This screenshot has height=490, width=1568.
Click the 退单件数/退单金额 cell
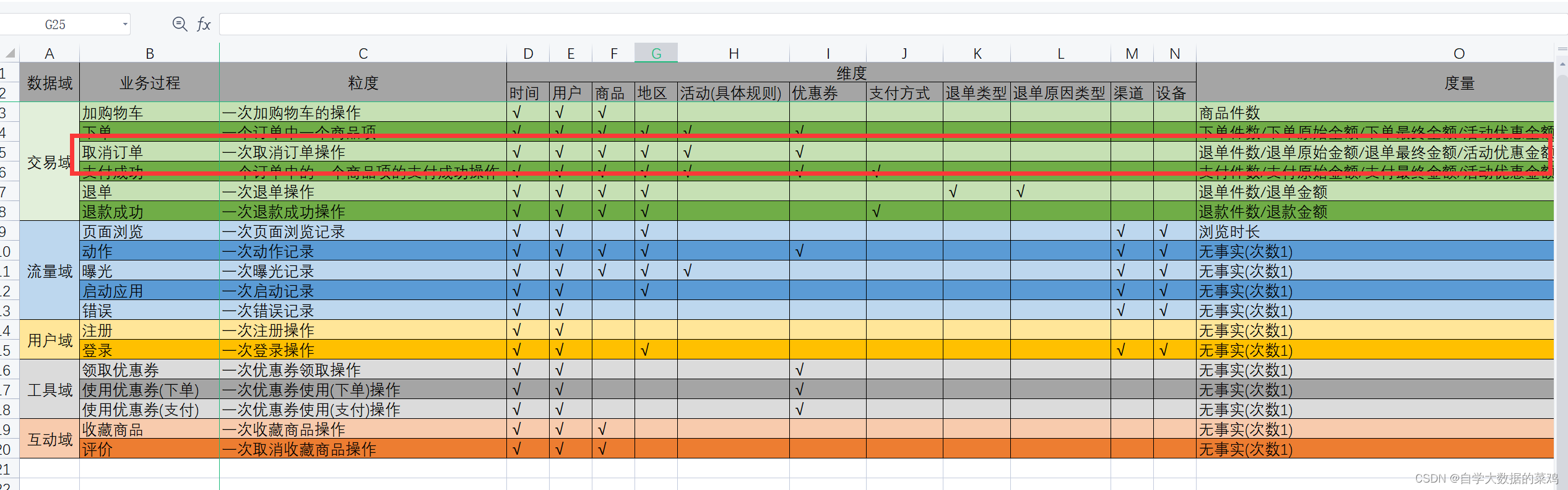pyautogui.click(x=1375, y=191)
